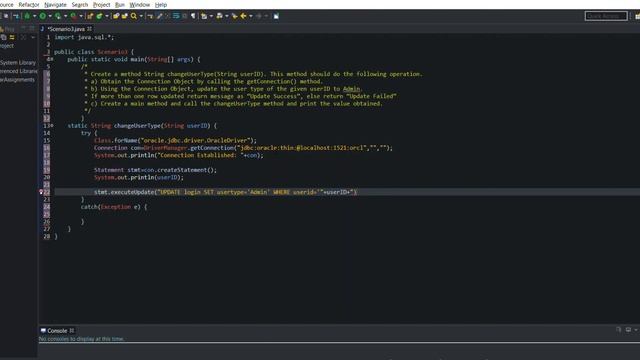Expand the Next Annotation dropdown arrow
Image resolution: width=640 pixels, height=360 pixels.
click(211, 16)
